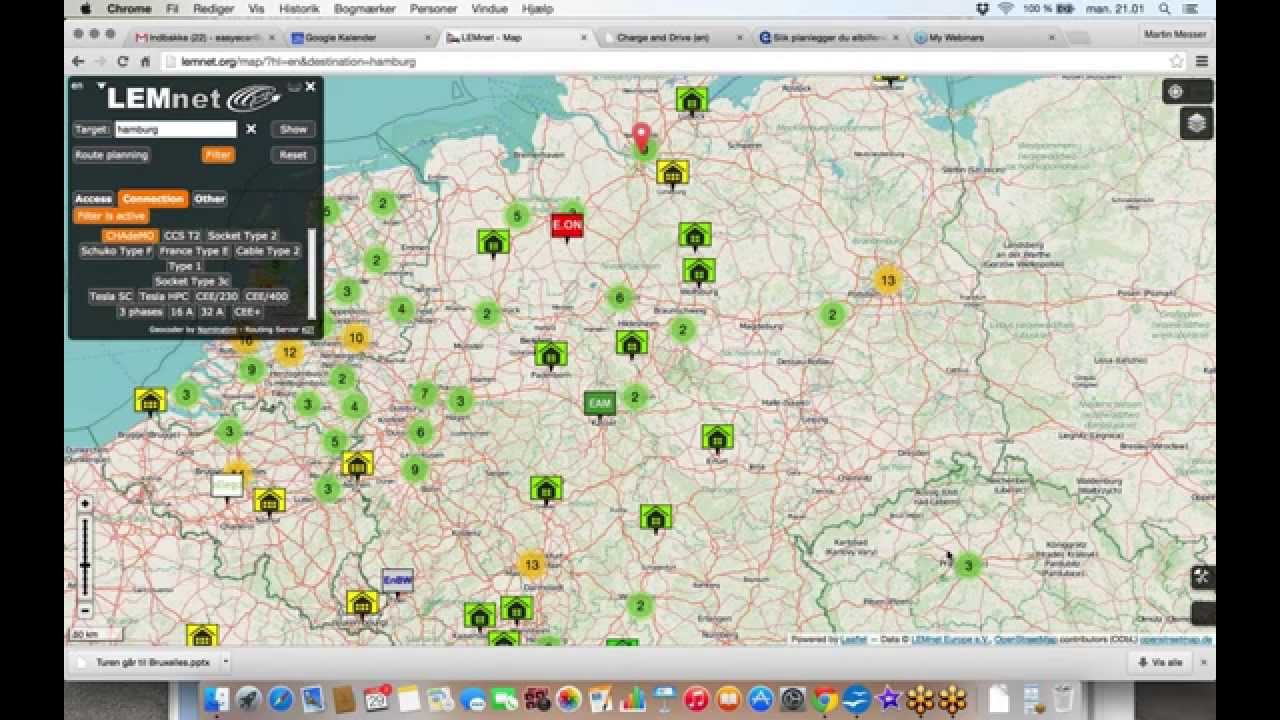Screen dimensions: 1280x720
Task: Click the zoom out minus button
Action: point(85,610)
